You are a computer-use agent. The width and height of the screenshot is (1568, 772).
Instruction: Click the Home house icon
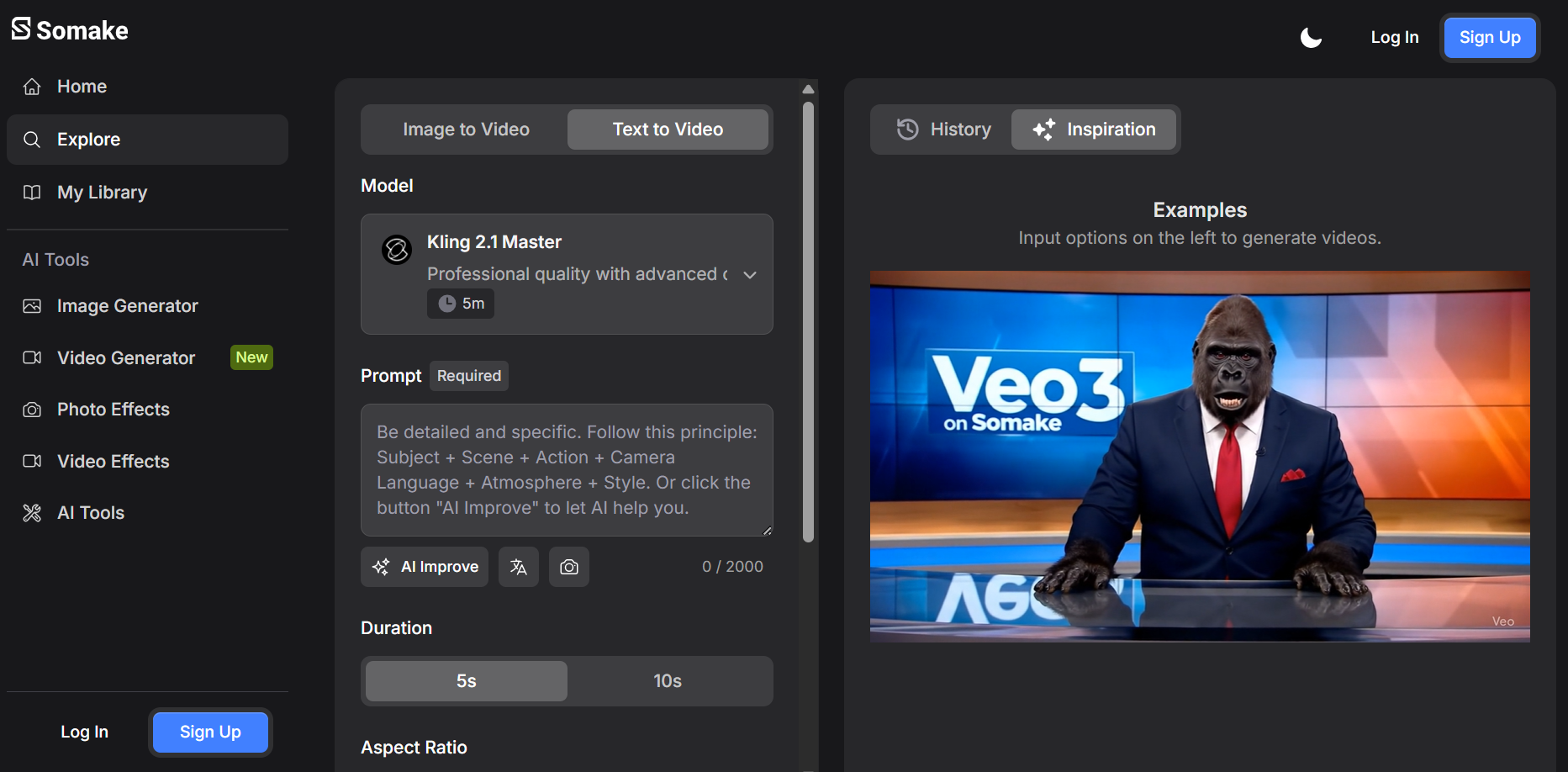[x=32, y=87]
